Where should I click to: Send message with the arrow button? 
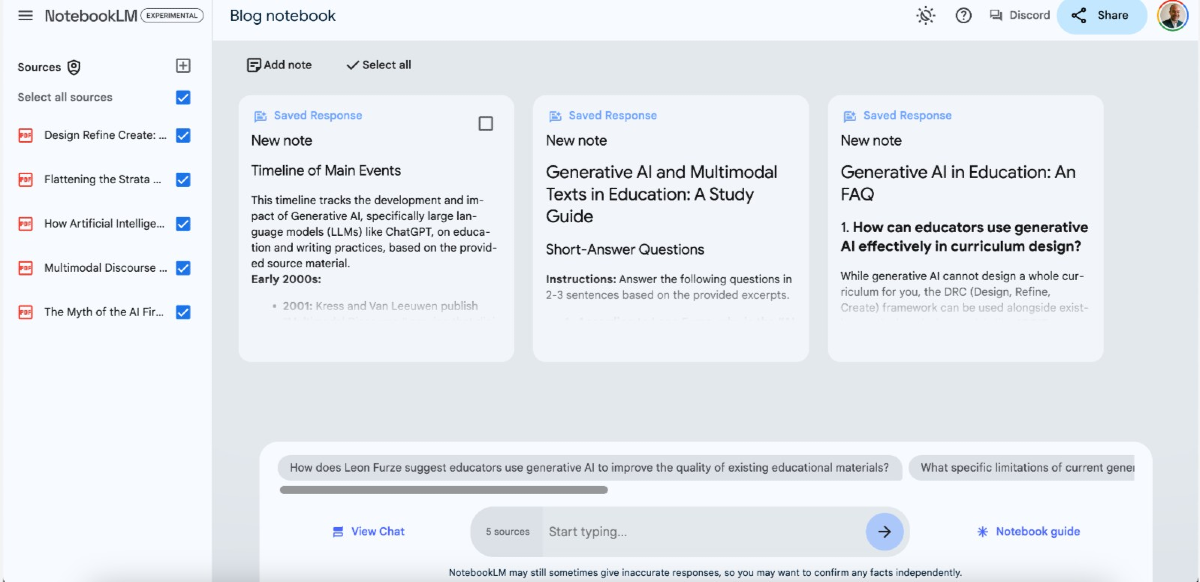(x=884, y=532)
